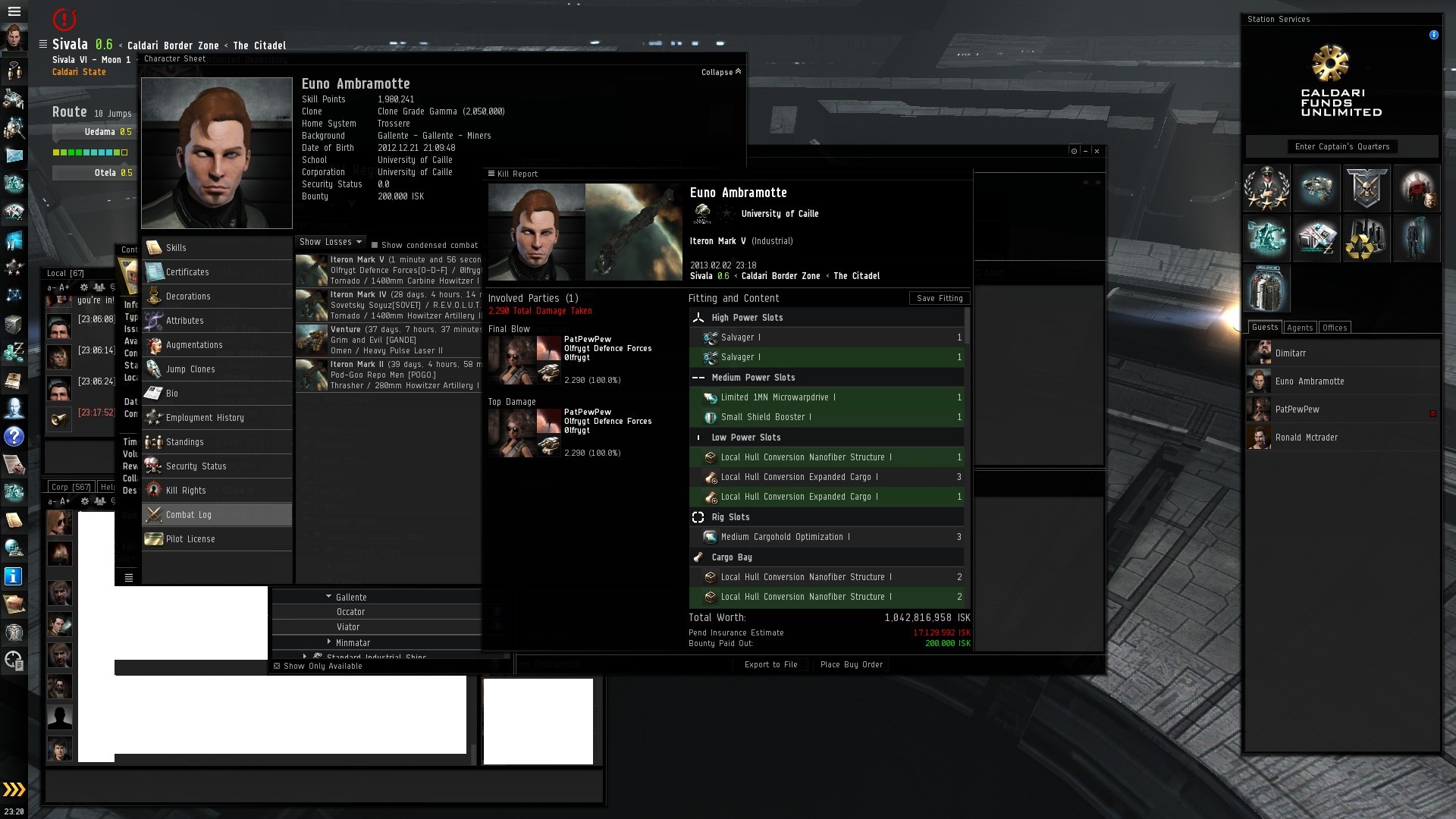Collapse the character sheet header
Viewport: 1456px width, 819px height.
pyautogui.click(x=721, y=72)
